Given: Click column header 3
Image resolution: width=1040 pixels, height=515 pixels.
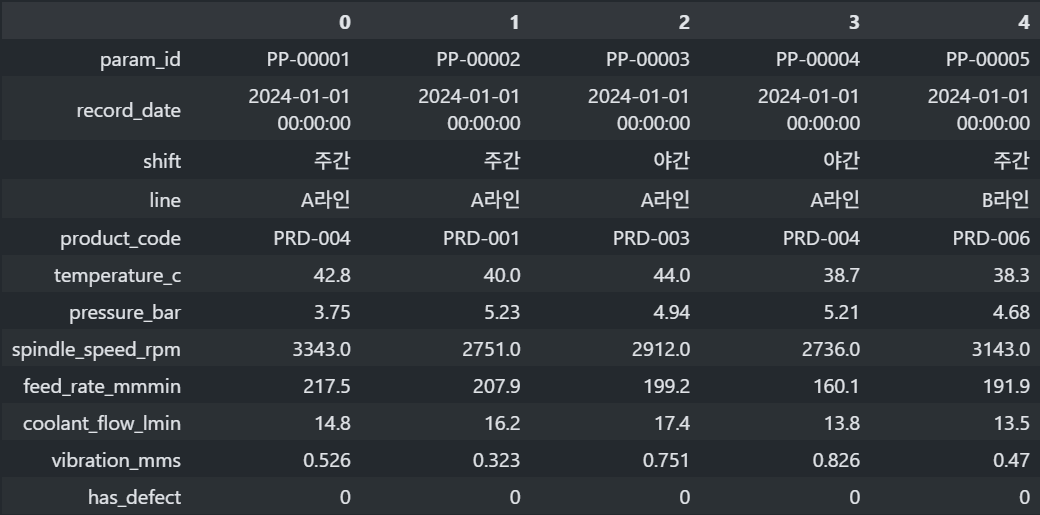Looking at the screenshot, I should 853,21.
